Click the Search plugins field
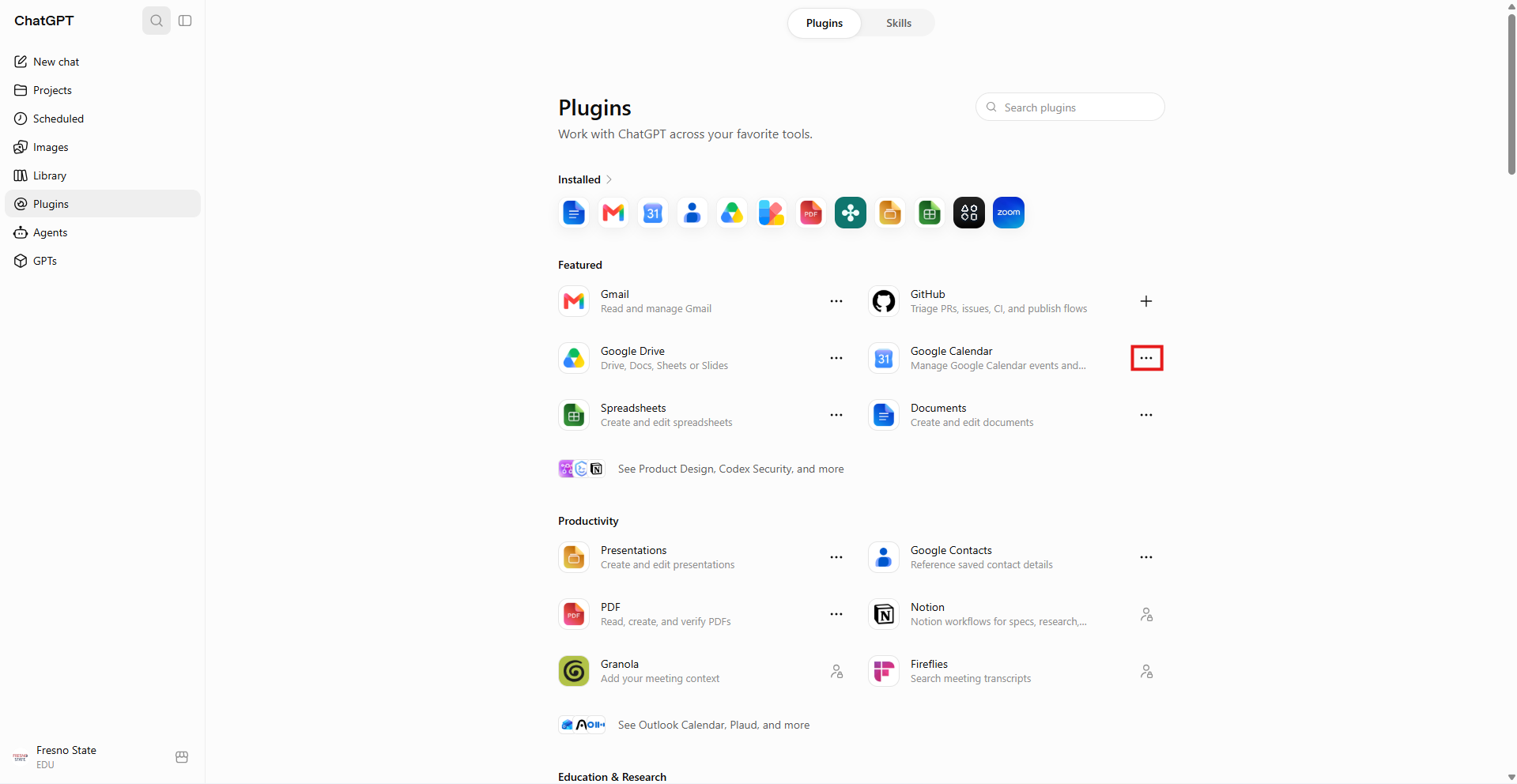The height and width of the screenshot is (784, 1517). [1070, 107]
